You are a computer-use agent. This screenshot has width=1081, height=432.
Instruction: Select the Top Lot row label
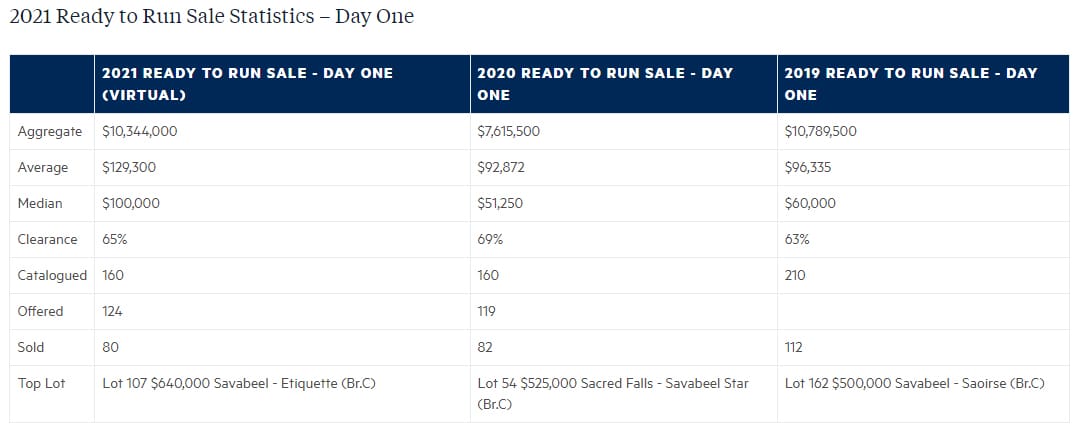pos(41,383)
